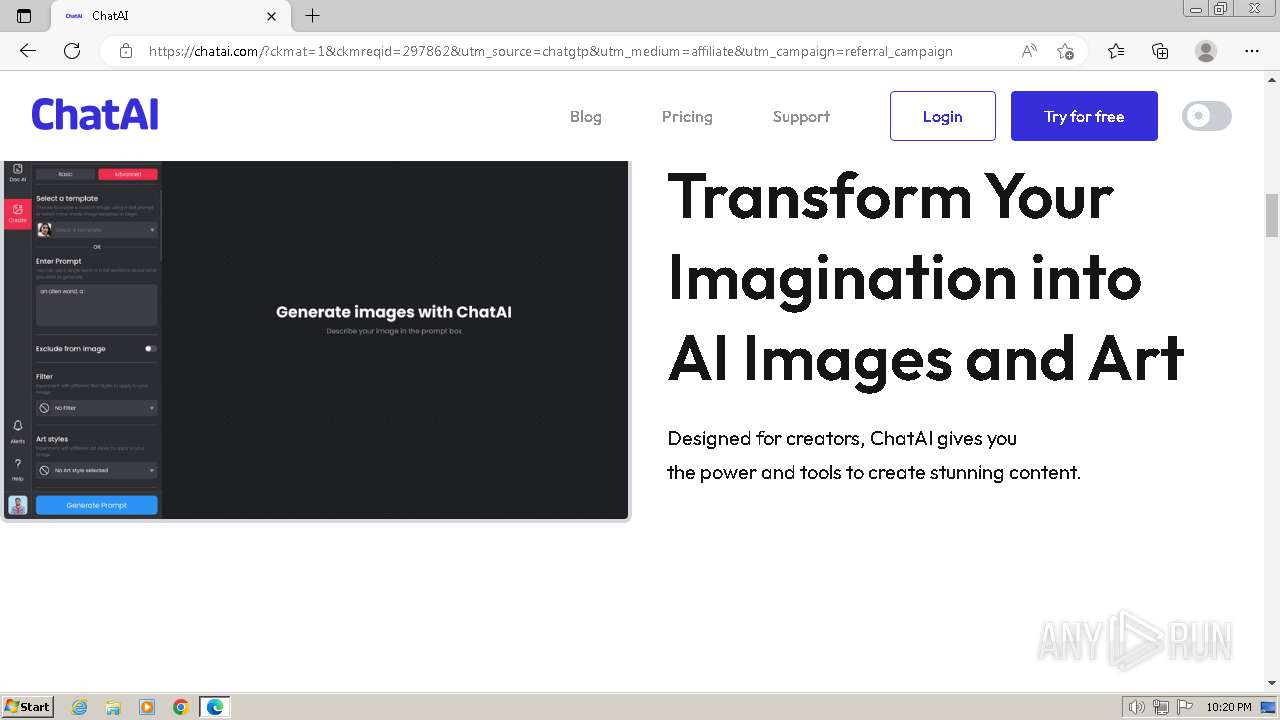This screenshot has width=1280, height=720.
Task: Select Doc AI icon in demo sidebar
Action: (17, 172)
